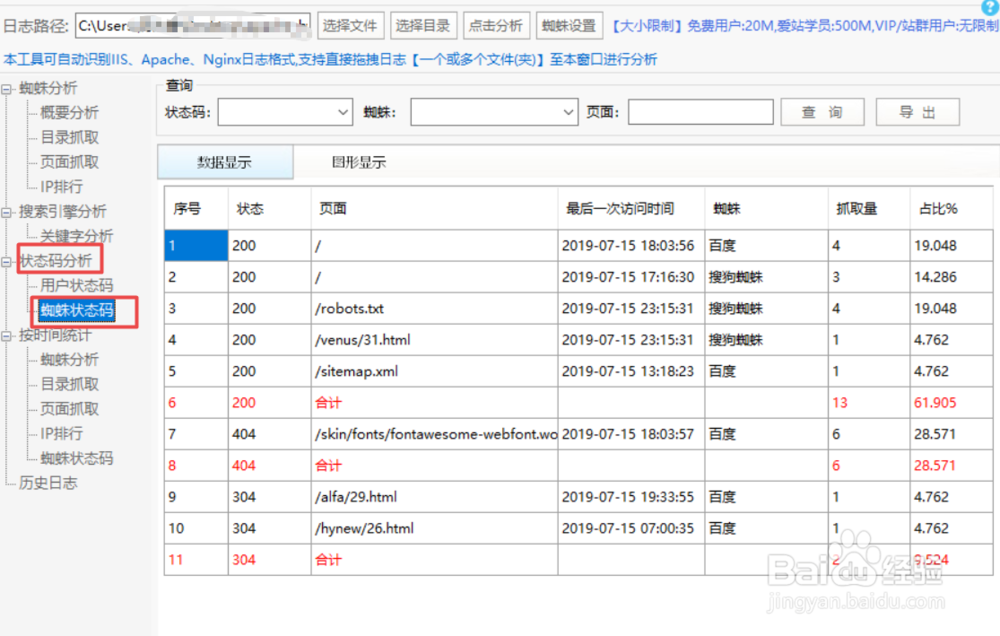Focus the 日志路径 path input field

[x=193, y=26]
